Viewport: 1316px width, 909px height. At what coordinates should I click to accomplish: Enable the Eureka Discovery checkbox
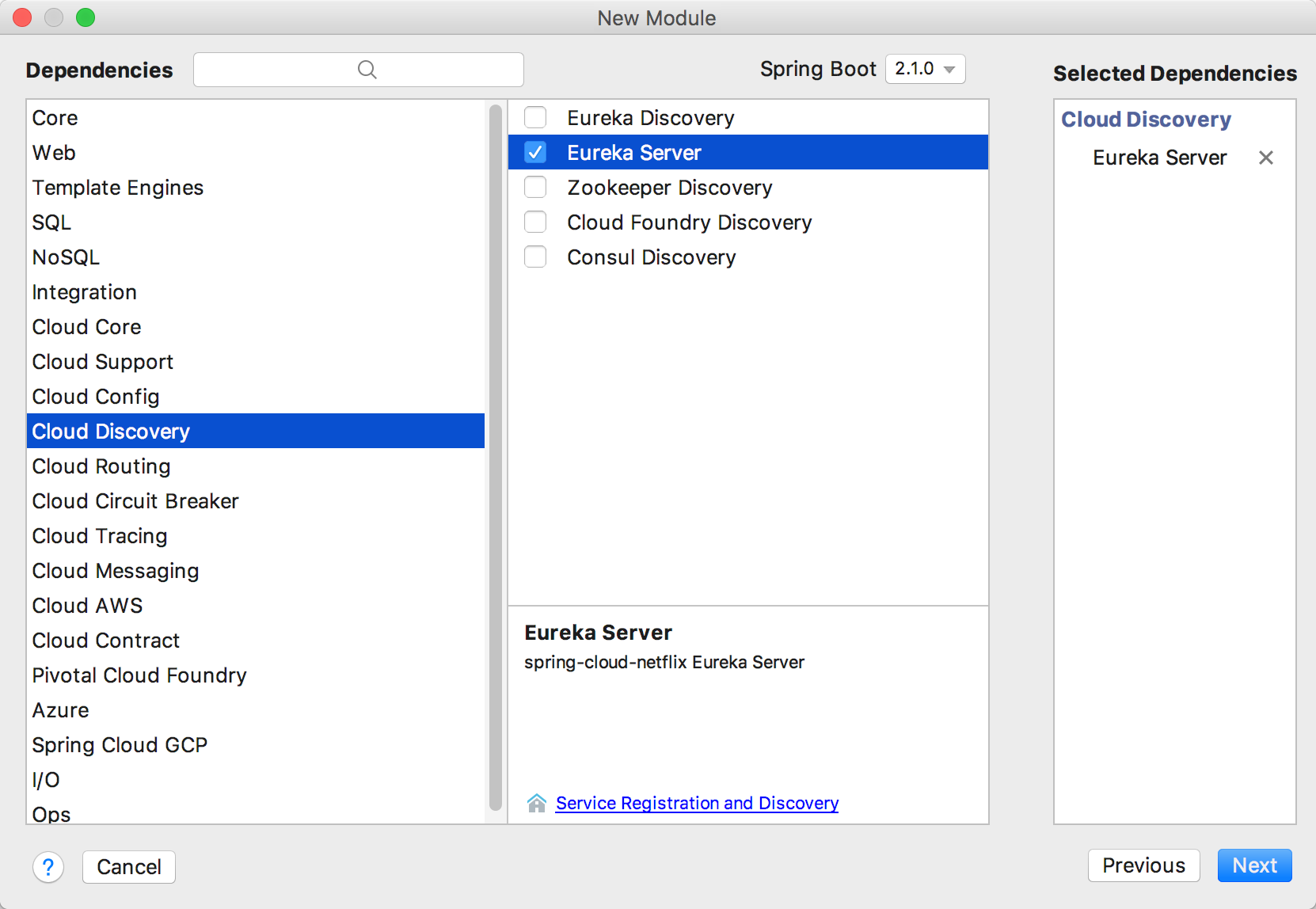point(535,117)
